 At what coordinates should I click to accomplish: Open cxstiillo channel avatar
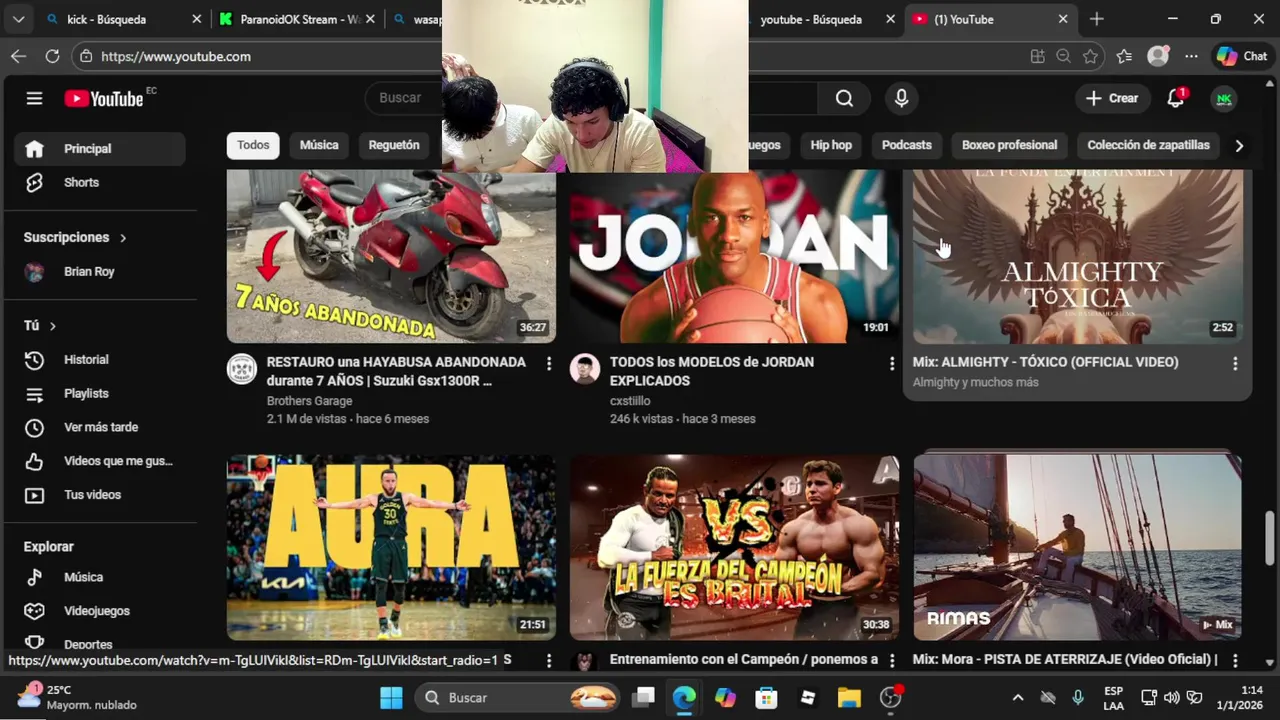click(585, 369)
